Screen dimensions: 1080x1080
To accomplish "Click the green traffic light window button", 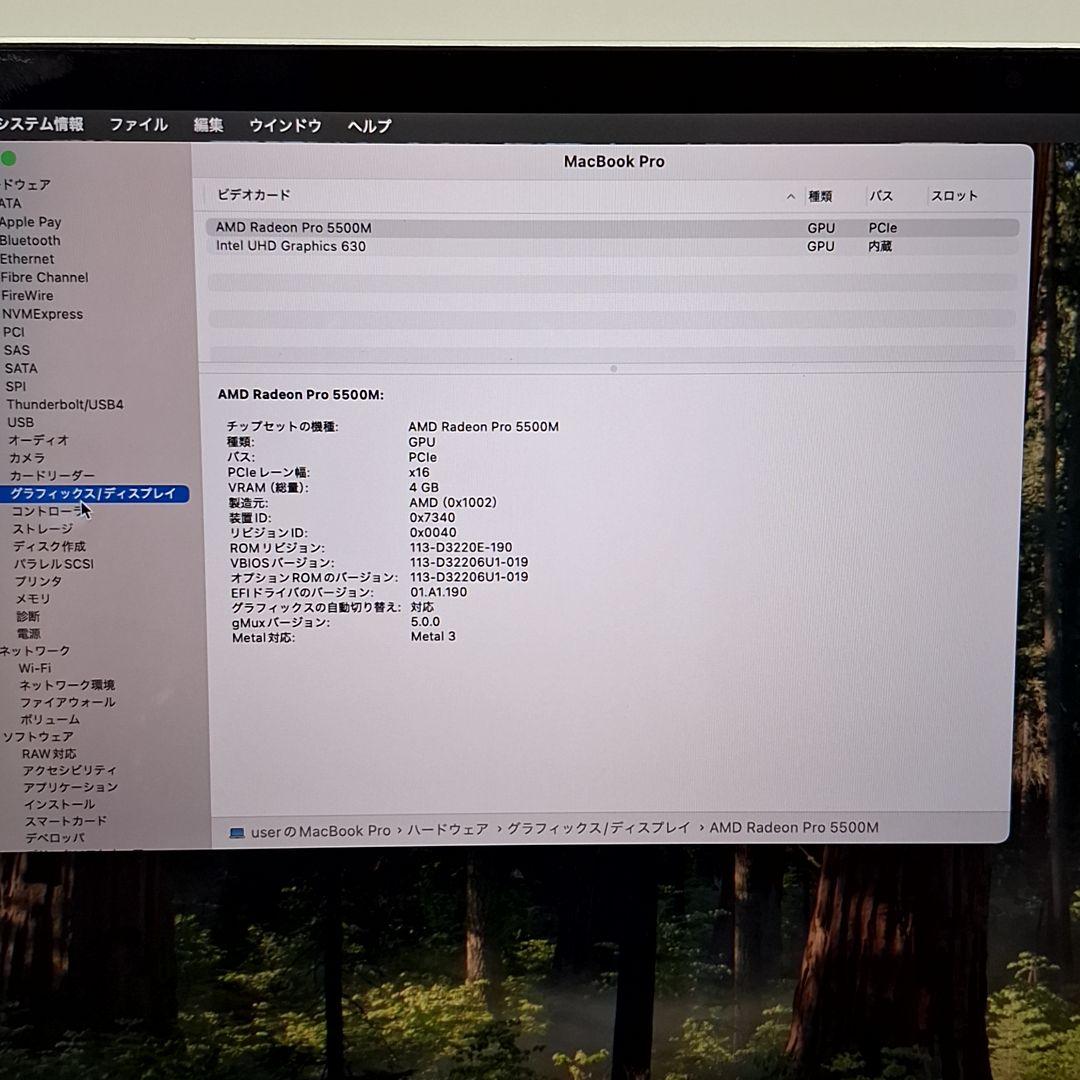I will click(9, 157).
